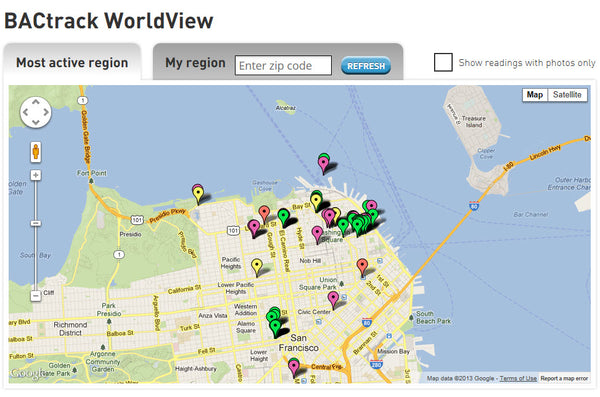Click pink marker at Washington Square
Screen dimensions: 600x397
[317, 234]
